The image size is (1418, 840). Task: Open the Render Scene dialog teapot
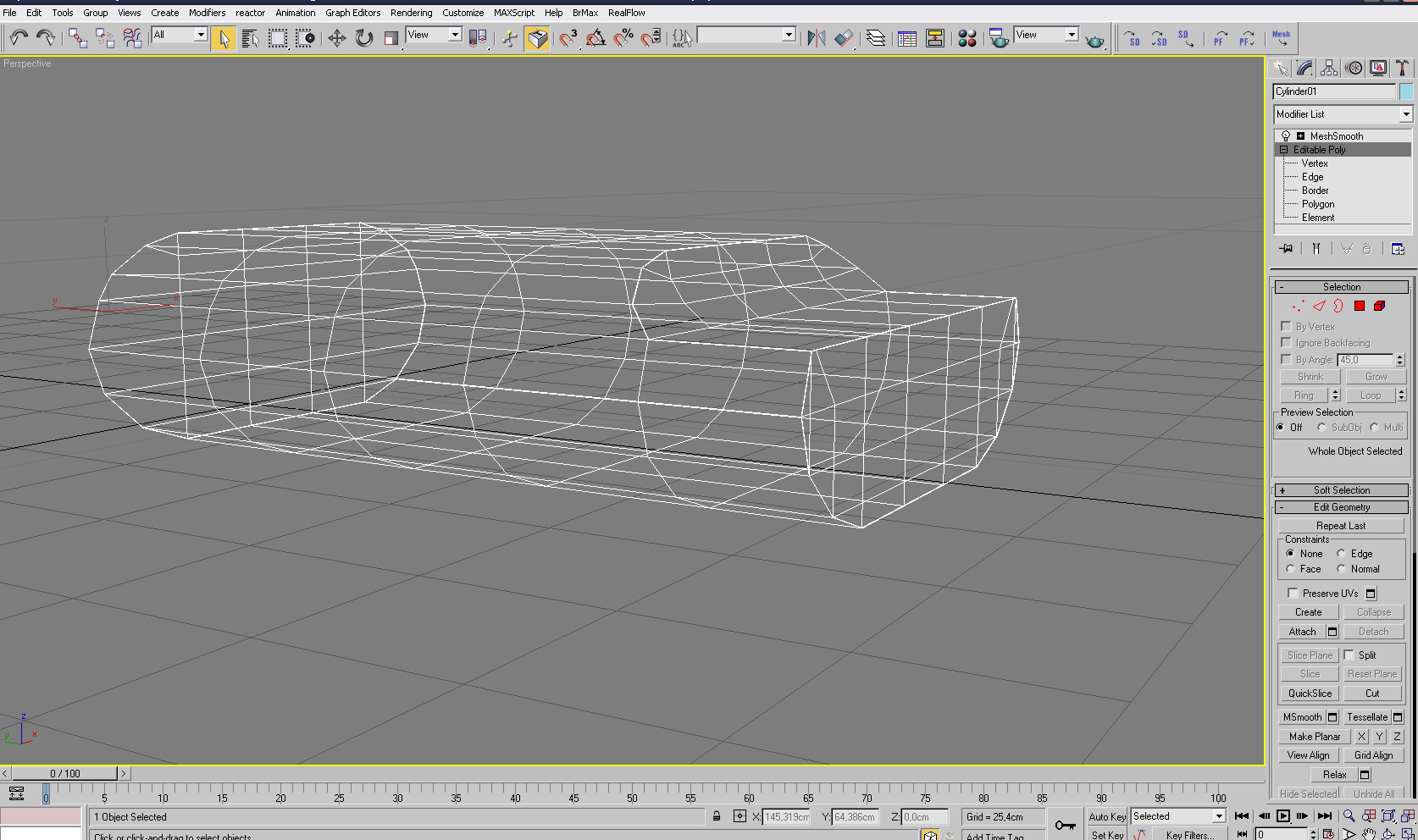1000,38
